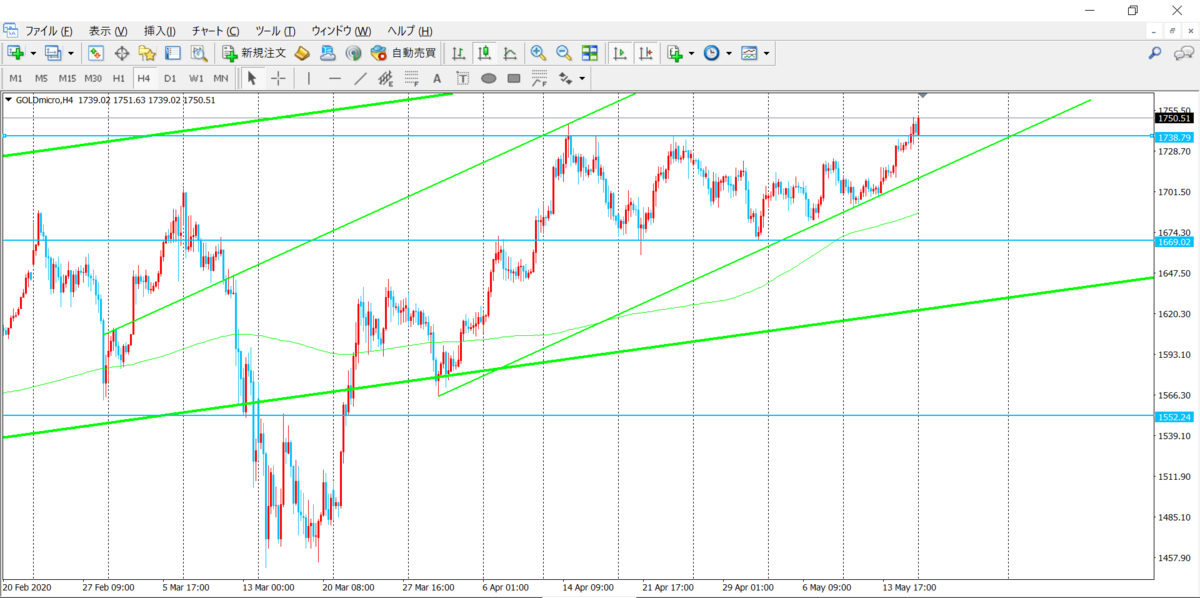Select the MN monthly timeframe

221,78
